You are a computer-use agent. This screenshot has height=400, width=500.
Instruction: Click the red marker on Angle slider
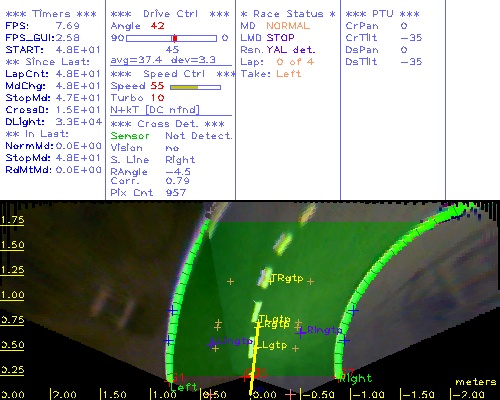pos(175,38)
